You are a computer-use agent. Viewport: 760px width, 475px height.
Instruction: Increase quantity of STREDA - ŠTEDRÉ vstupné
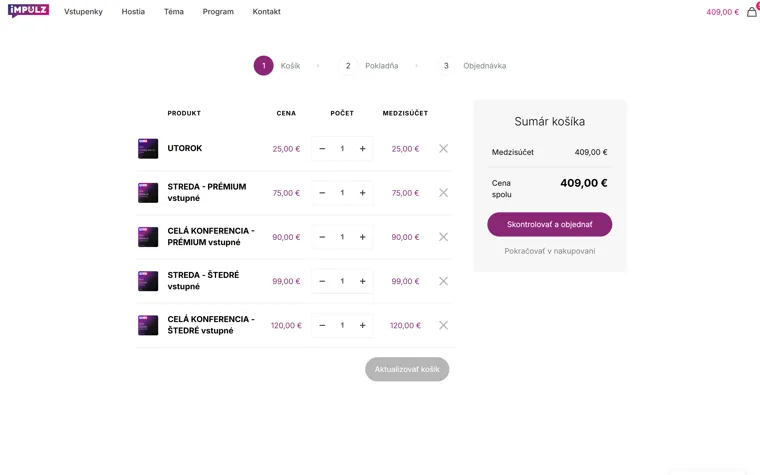(363, 281)
